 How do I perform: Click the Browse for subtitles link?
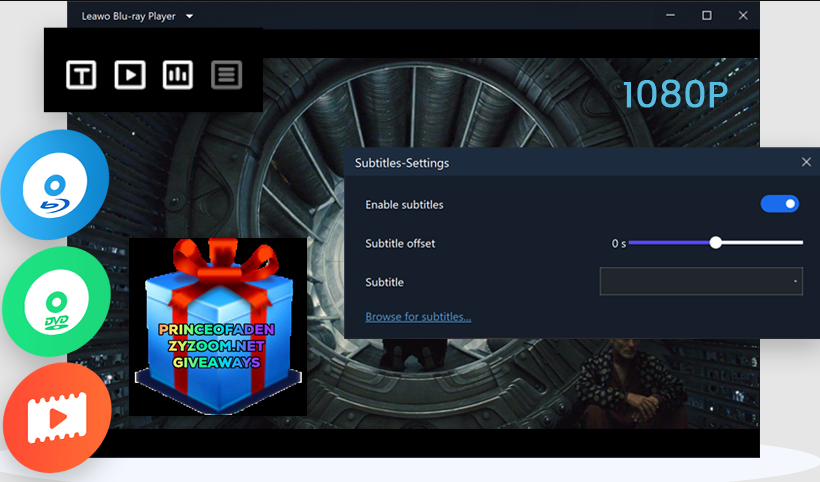[418, 317]
